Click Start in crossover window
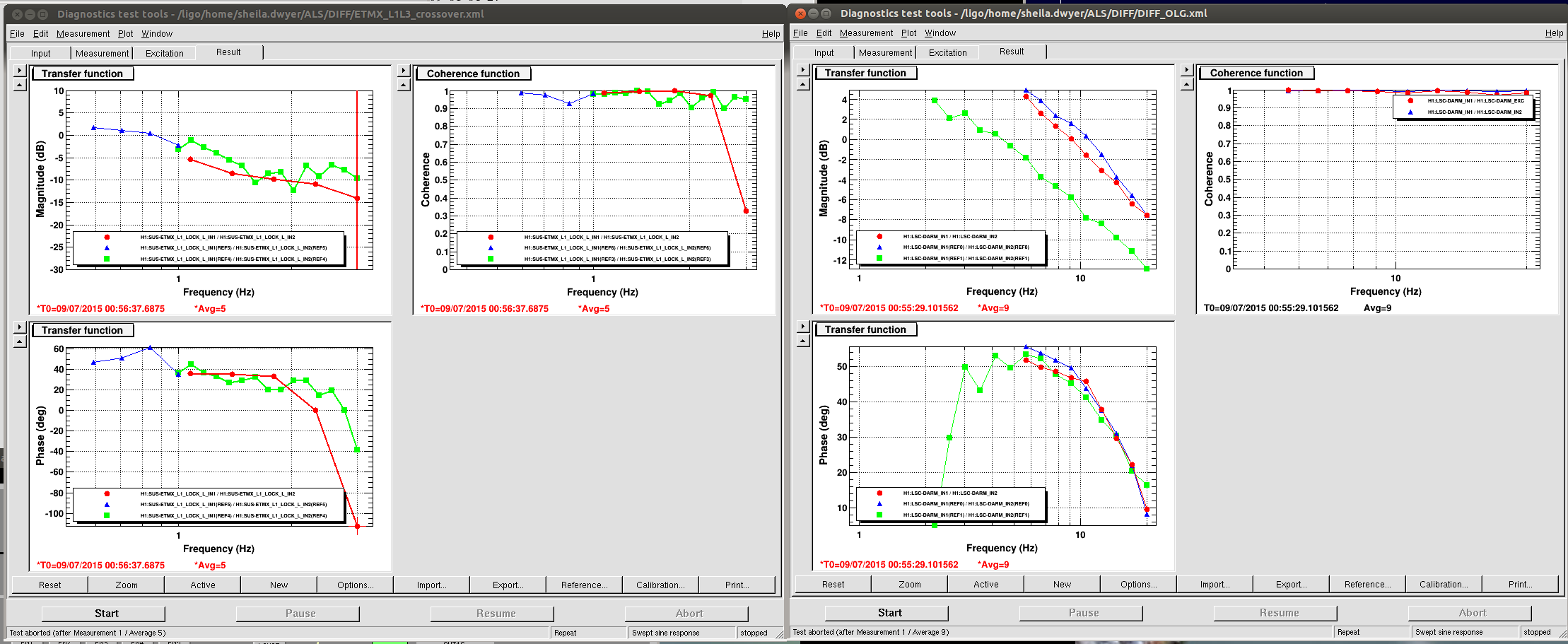This screenshot has height=644, width=1568. (103, 613)
